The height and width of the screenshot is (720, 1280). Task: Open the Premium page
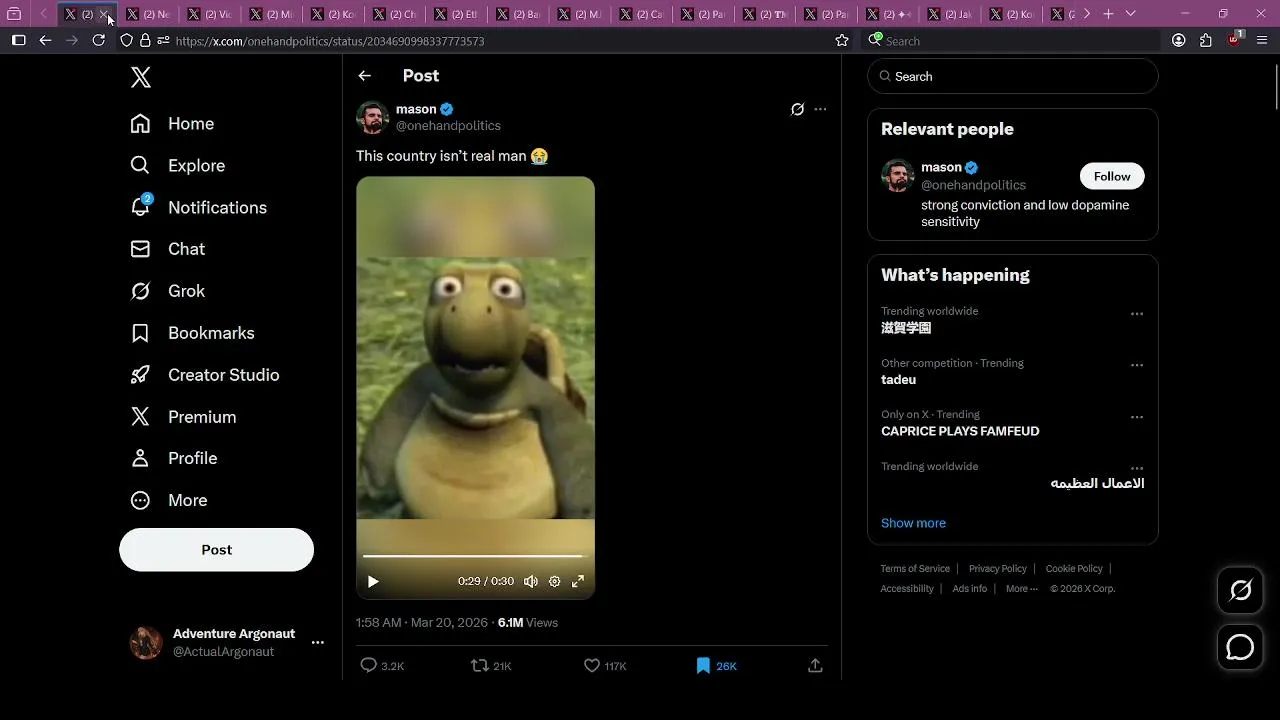coord(183,417)
